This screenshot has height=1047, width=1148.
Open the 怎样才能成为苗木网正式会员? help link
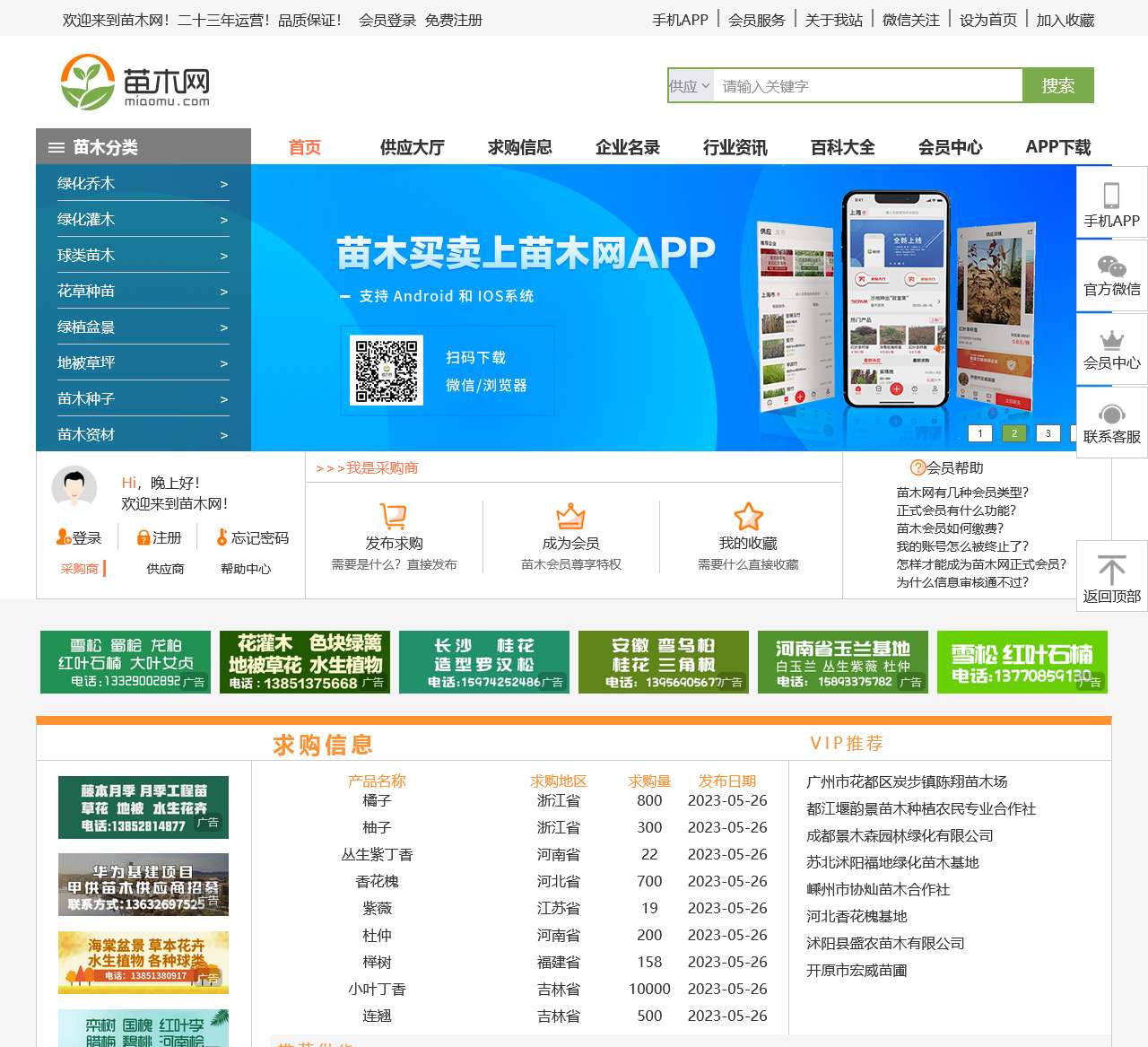point(982,564)
